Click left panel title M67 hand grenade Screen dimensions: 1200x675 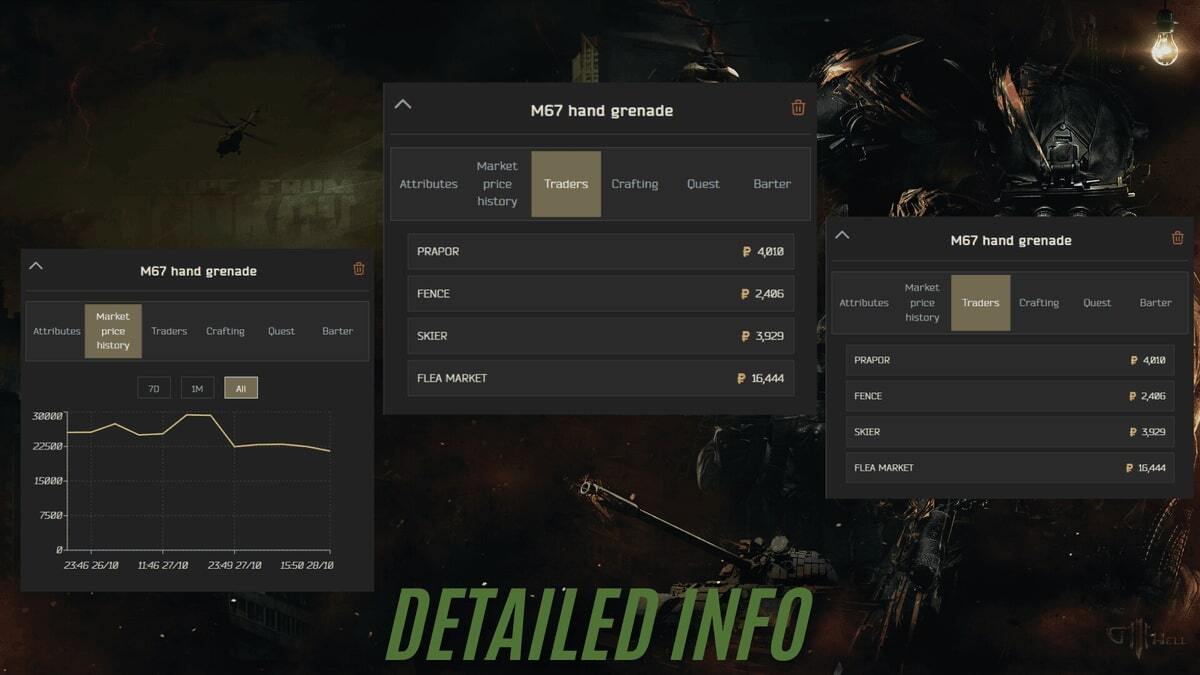coord(198,271)
